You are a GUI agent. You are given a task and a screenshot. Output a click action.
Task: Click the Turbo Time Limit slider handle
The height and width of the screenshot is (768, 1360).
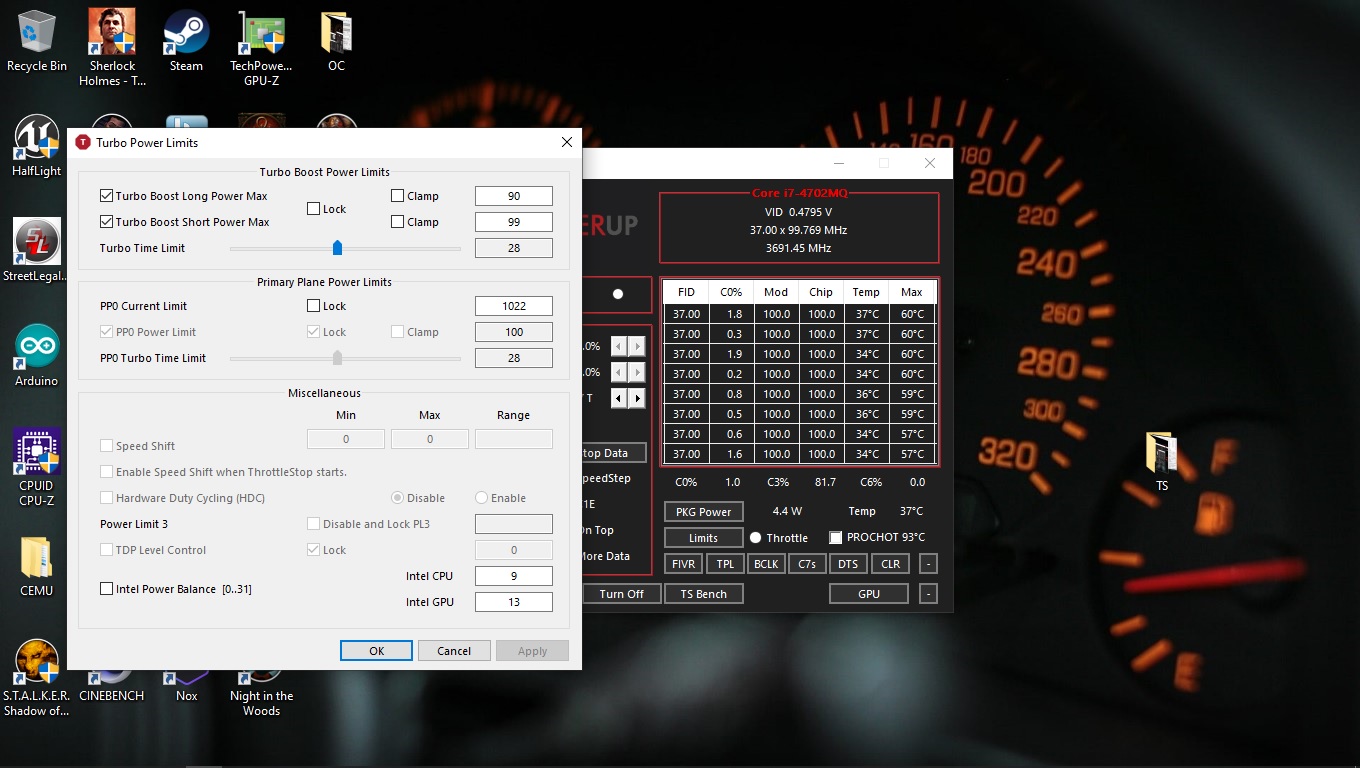(x=337, y=248)
